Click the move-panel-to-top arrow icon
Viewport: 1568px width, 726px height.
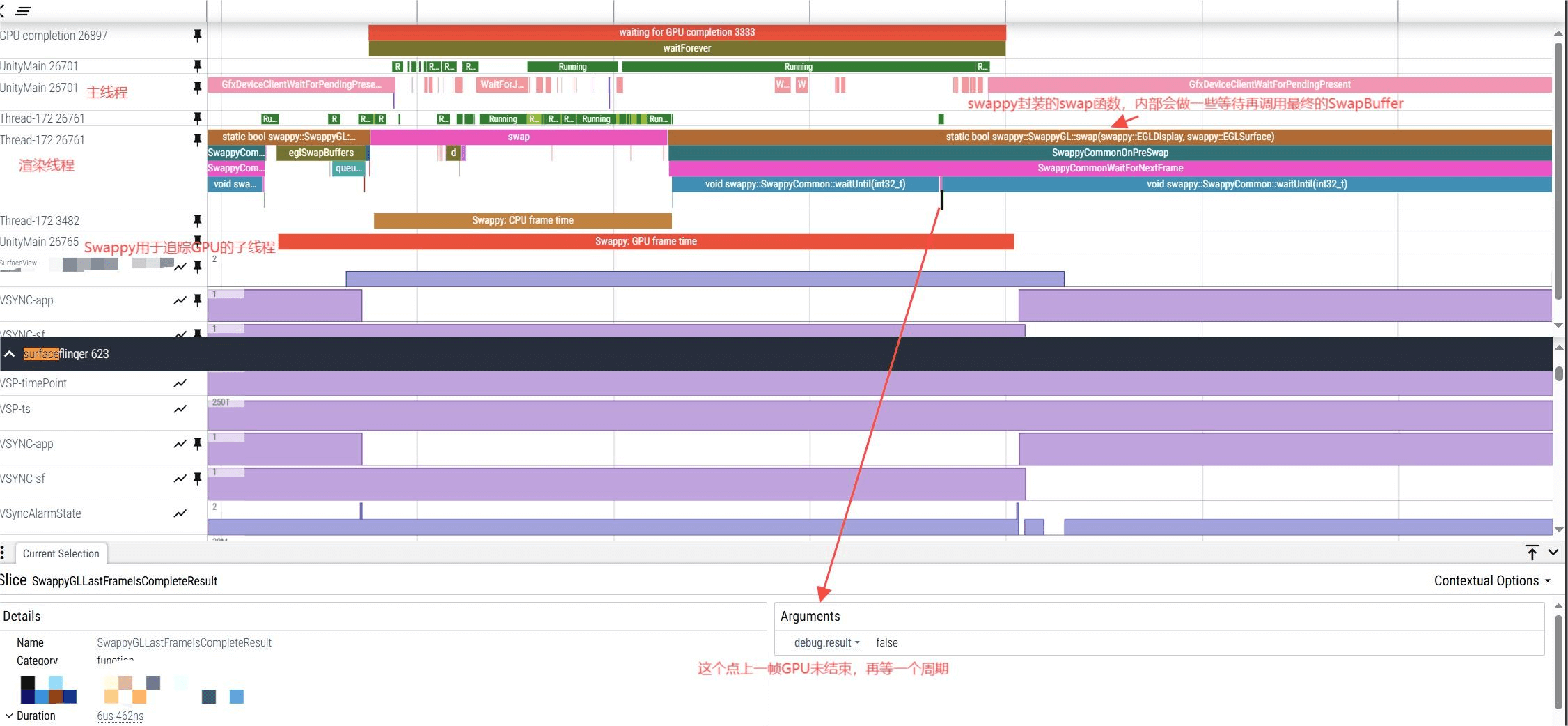1532,553
